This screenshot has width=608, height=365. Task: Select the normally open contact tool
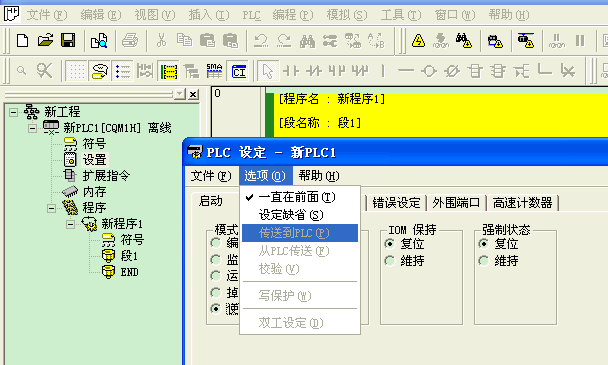[x=291, y=71]
